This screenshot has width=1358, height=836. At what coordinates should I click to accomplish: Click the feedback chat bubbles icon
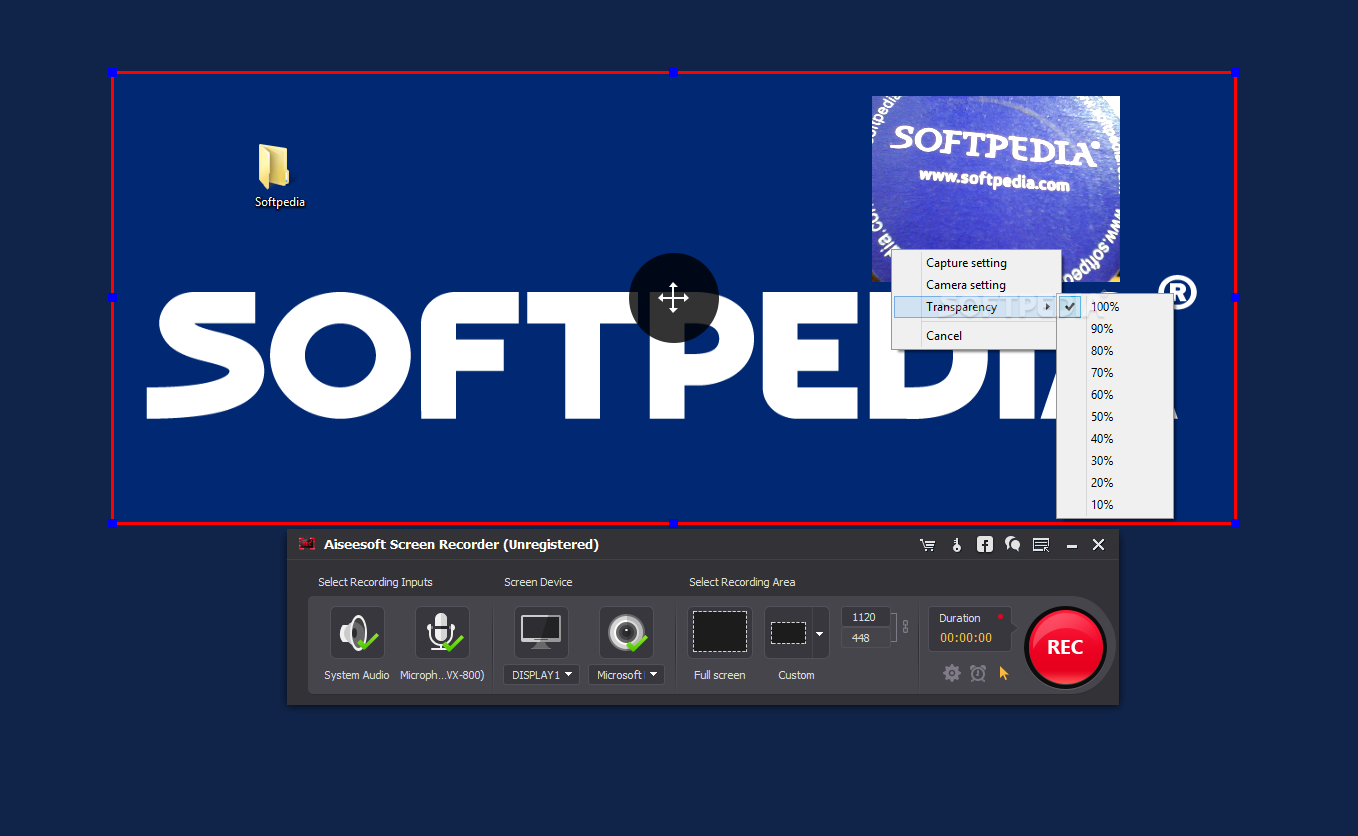click(1013, 545)
